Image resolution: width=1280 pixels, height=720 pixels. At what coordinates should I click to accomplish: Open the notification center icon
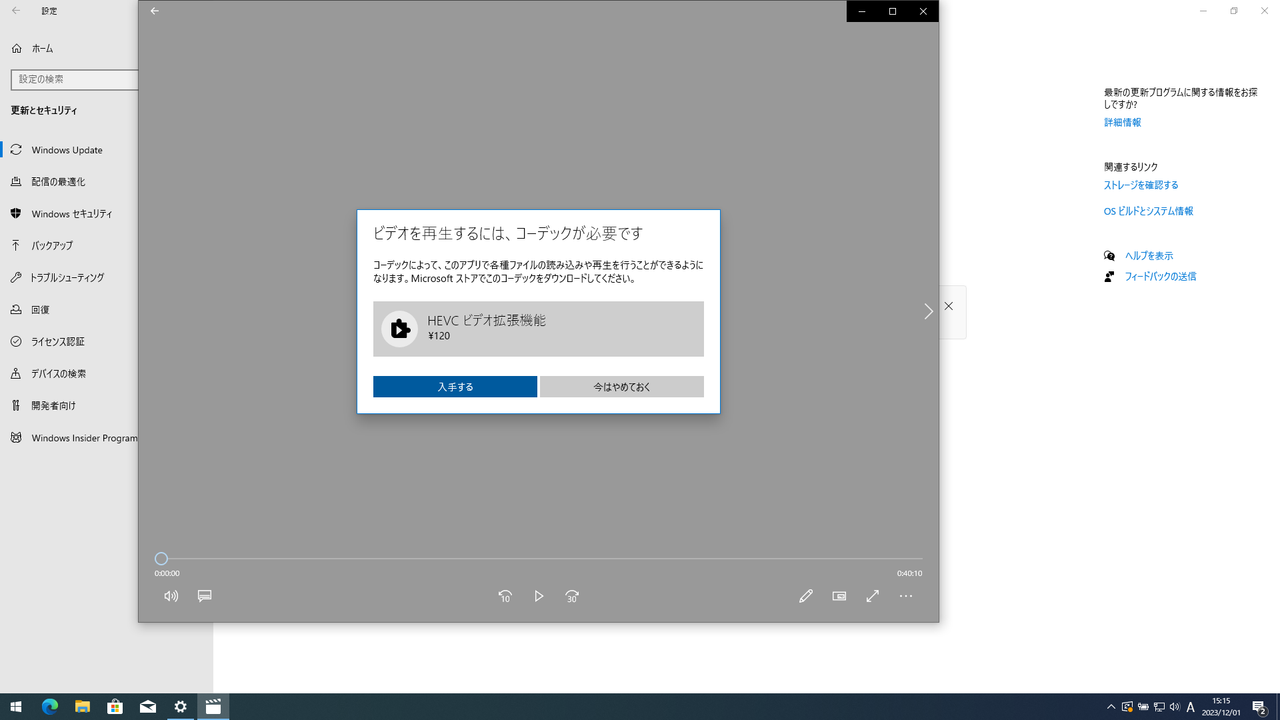[x=1260, y=707]
